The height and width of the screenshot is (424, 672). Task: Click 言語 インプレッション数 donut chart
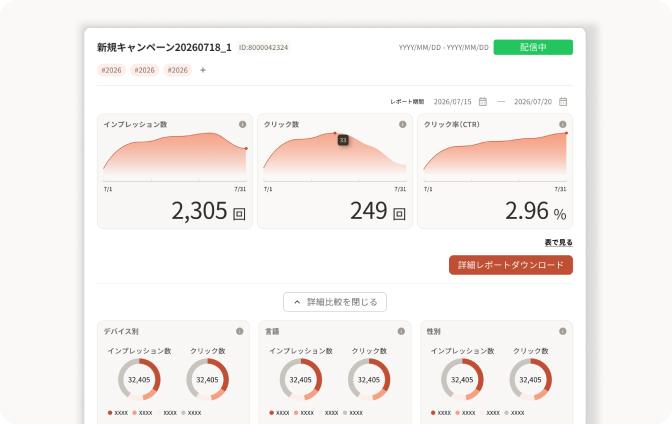point(301,379)
